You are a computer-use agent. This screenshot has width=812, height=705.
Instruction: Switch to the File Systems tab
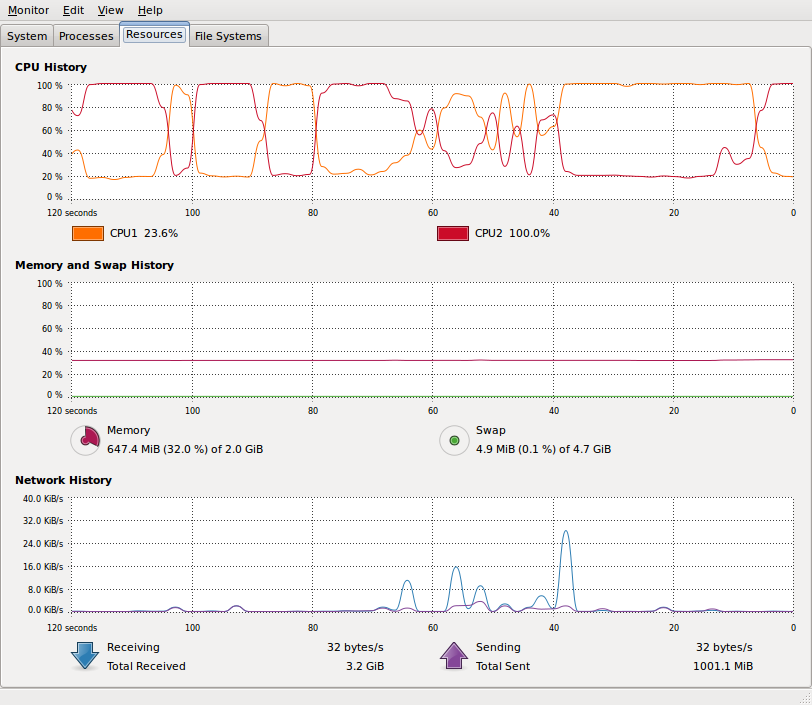point(228,36)
